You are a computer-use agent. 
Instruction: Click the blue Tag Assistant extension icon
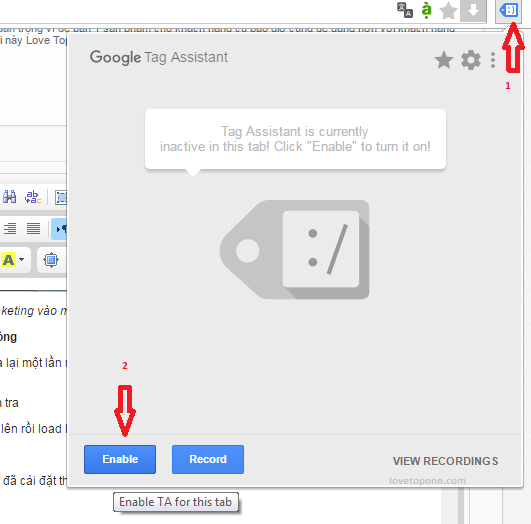[x=509, y=10]
